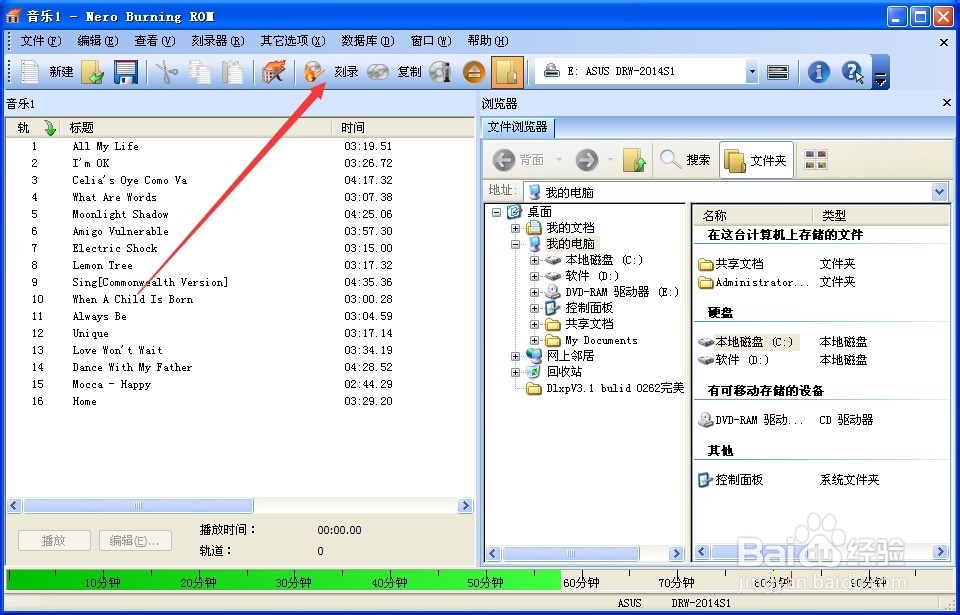Image resolution: width=960 pixels, height=615 pixels.
Task: Launch the Nero Express icon with the flame
Action: point(273,72)
